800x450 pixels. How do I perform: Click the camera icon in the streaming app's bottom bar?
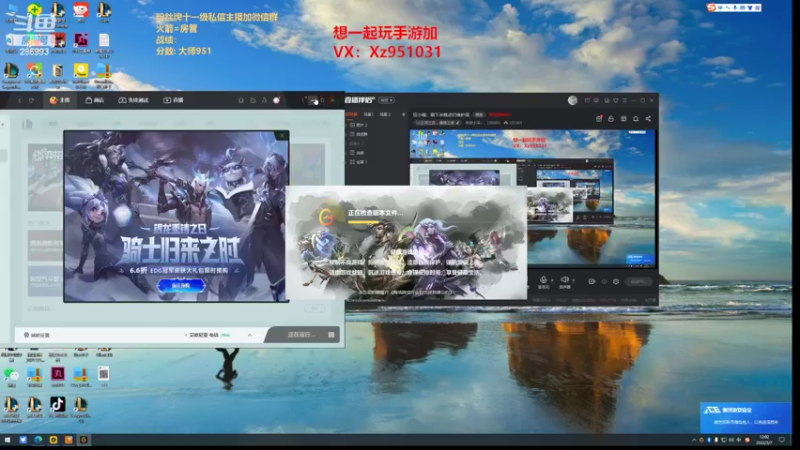[x=591, y=281]
